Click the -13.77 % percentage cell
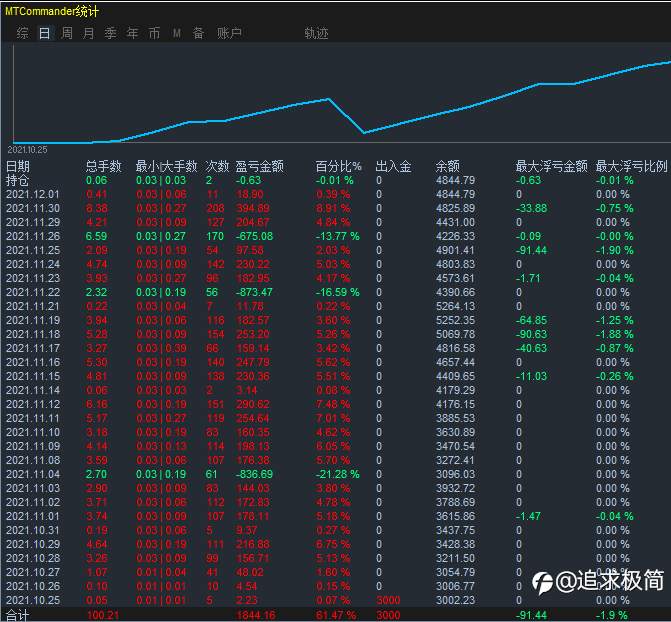The width and height of the screenshot is (671, 622). [x=338, y=236]
